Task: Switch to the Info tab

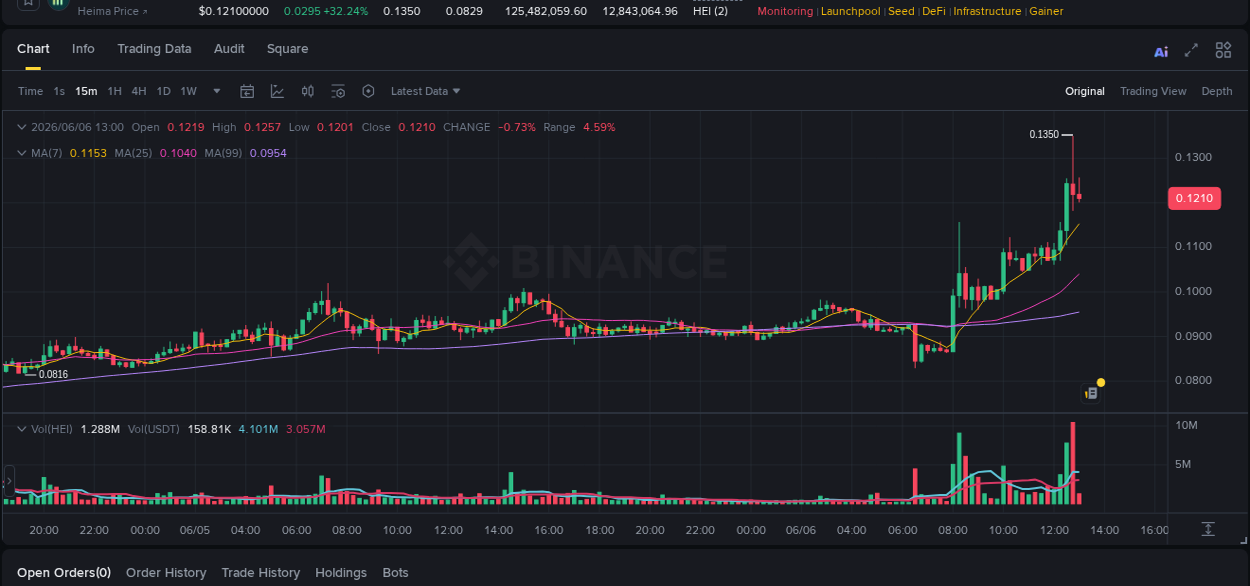Action: pyautogui.click(x=83, y=49)
